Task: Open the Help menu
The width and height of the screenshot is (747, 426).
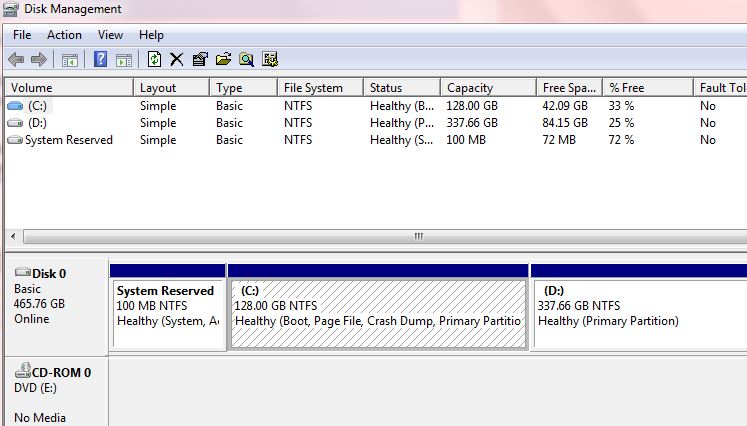Action: (151, 35)
